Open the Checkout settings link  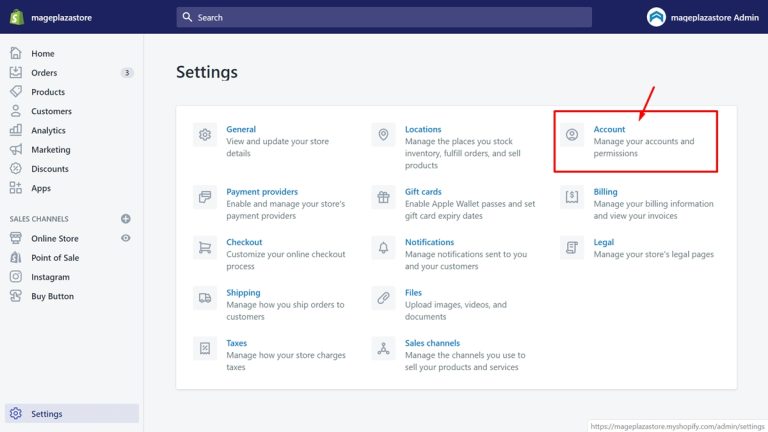point(244,242)
